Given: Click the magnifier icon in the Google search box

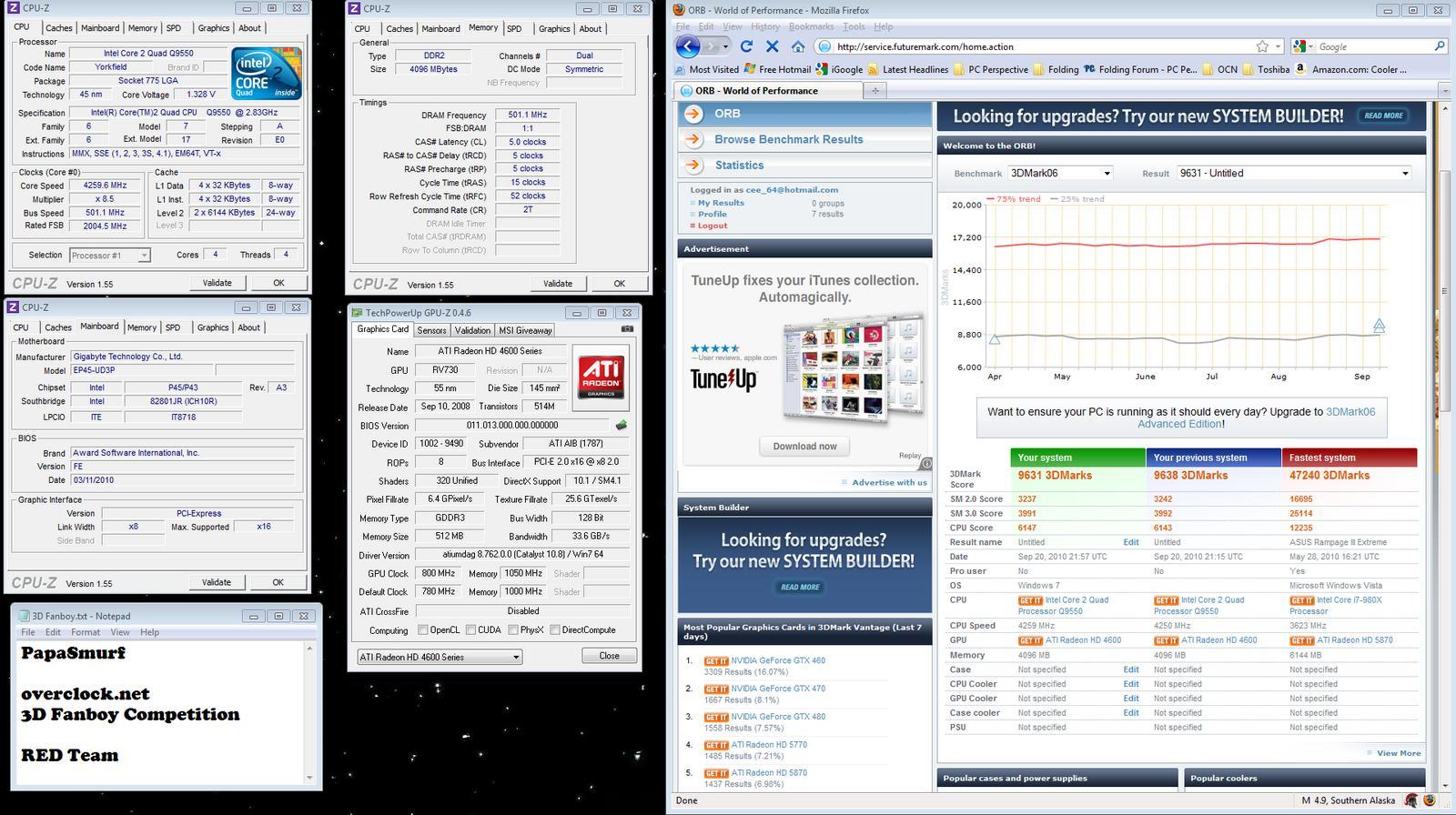Looking at the screenshot, I should [1439, 46].
